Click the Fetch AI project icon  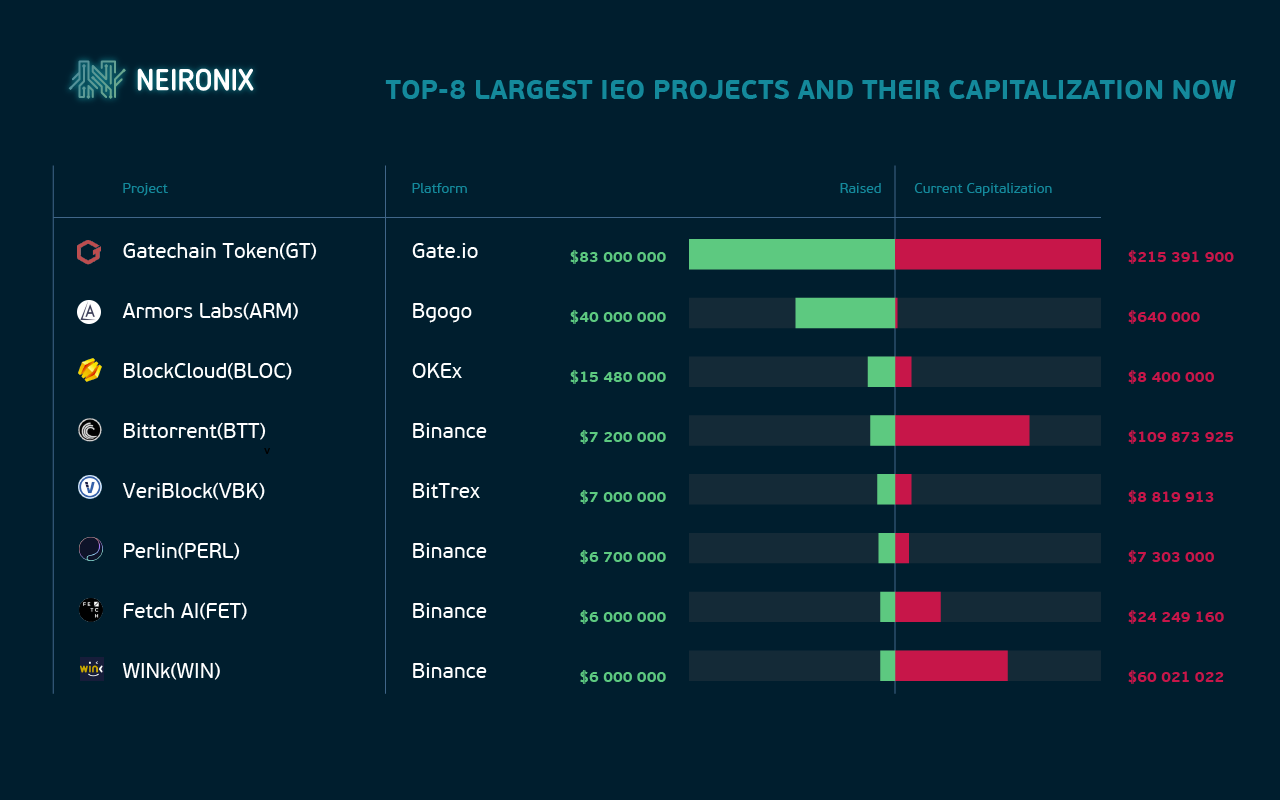[90, 610]
